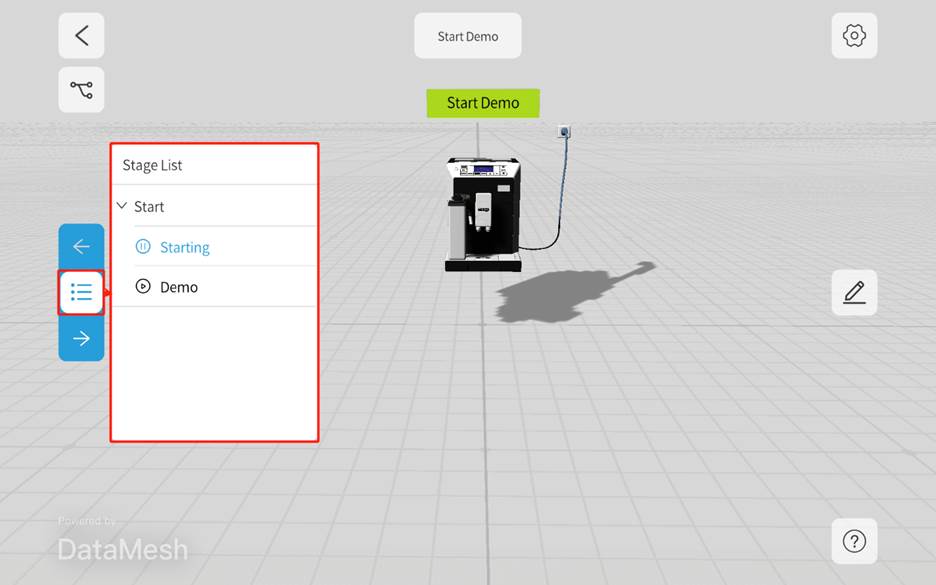Go to previous stage with left arrow
Viewport: 936px width, 585px height.
81,246
